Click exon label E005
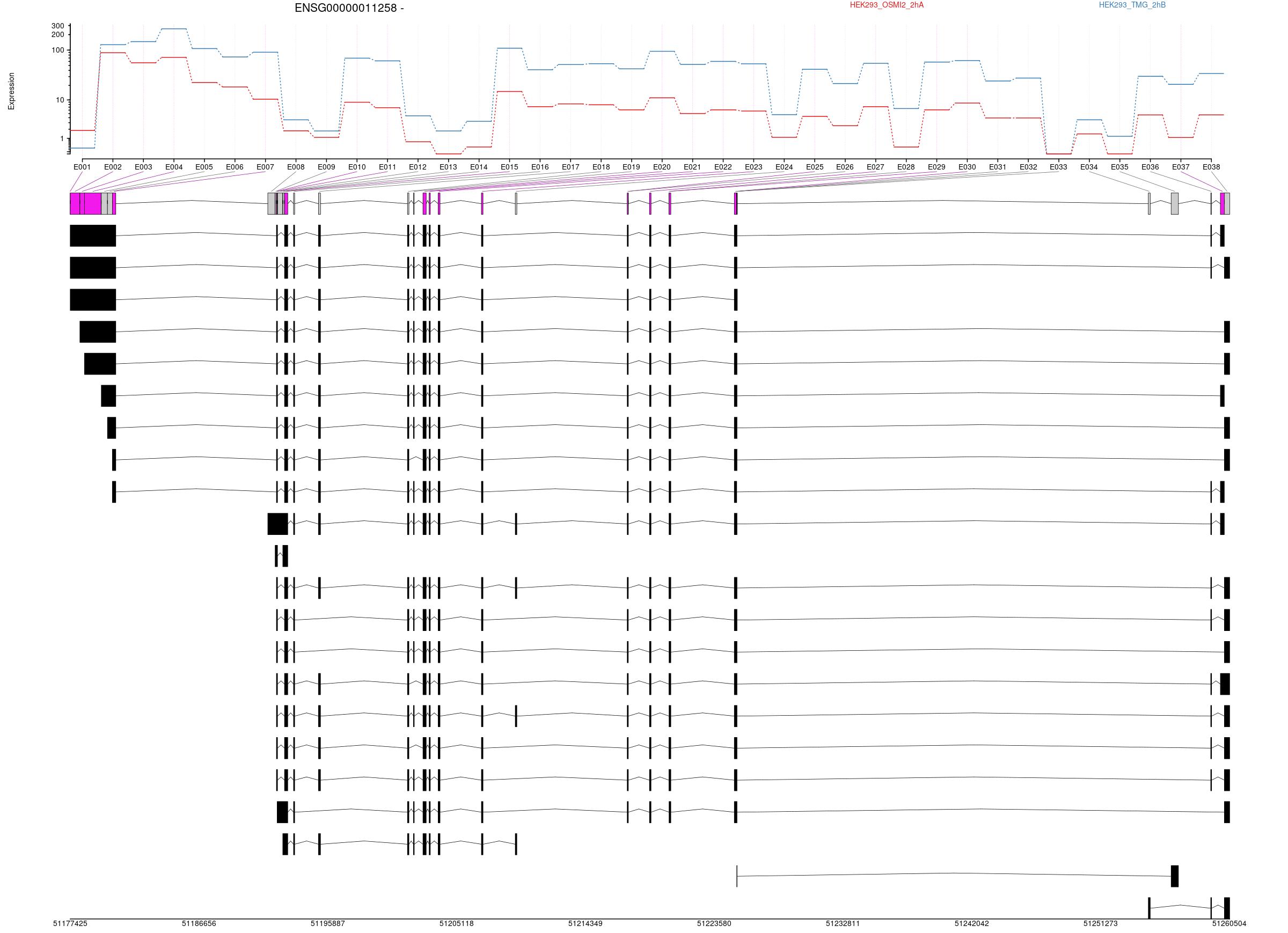This screenshot has width=1288, height=933. [204, 167]
